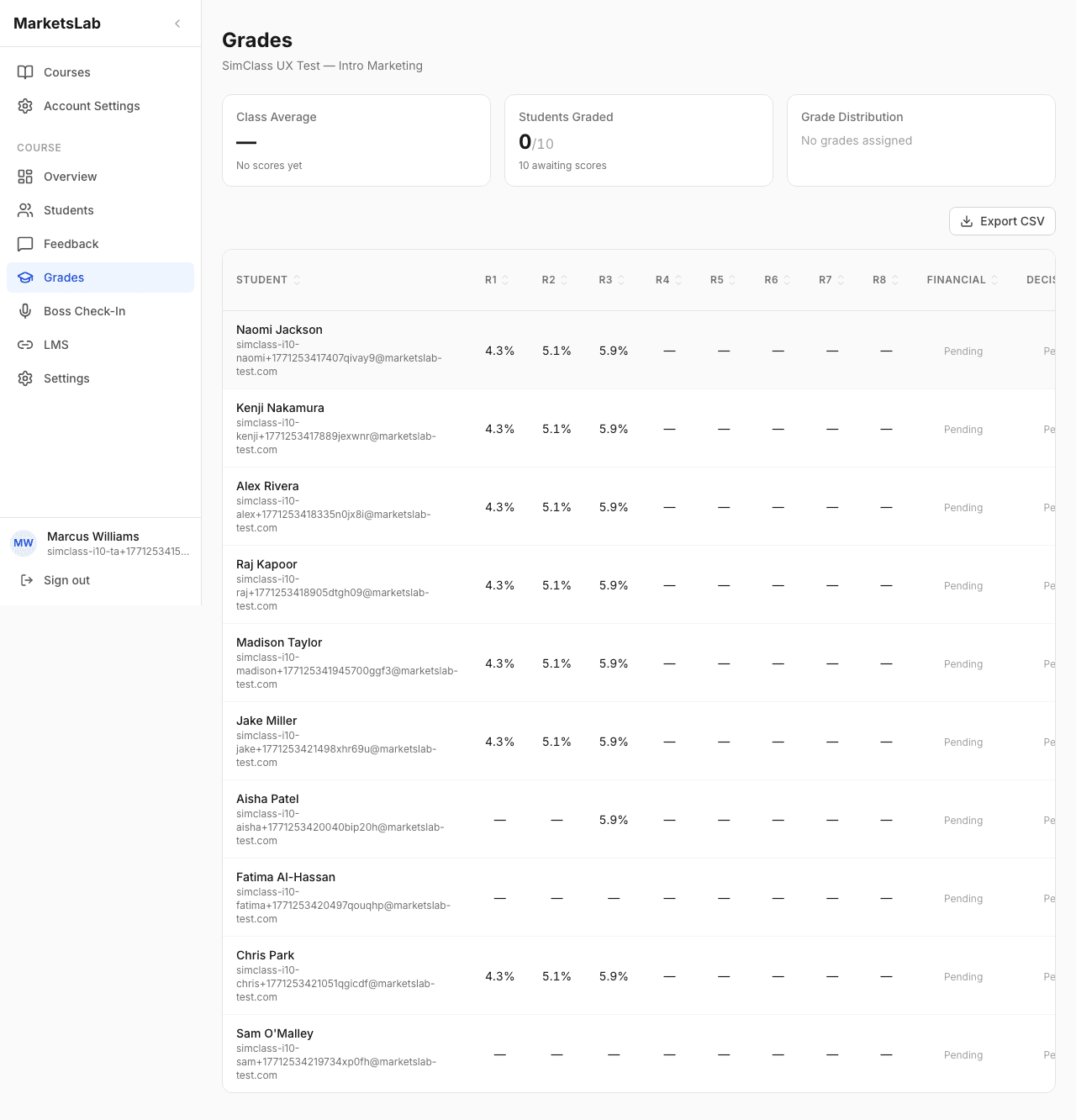Click the download icon on Export CSV
This screenshot has width=1076, height=1120.
pyautogui.click(x=968, y=221)
